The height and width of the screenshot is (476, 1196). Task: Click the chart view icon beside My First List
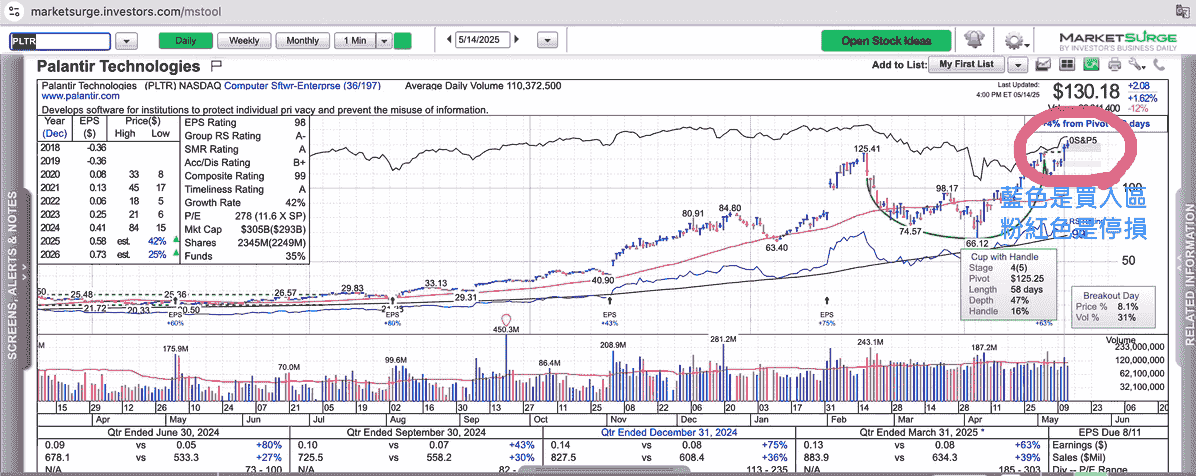(x=1043, y=65)
